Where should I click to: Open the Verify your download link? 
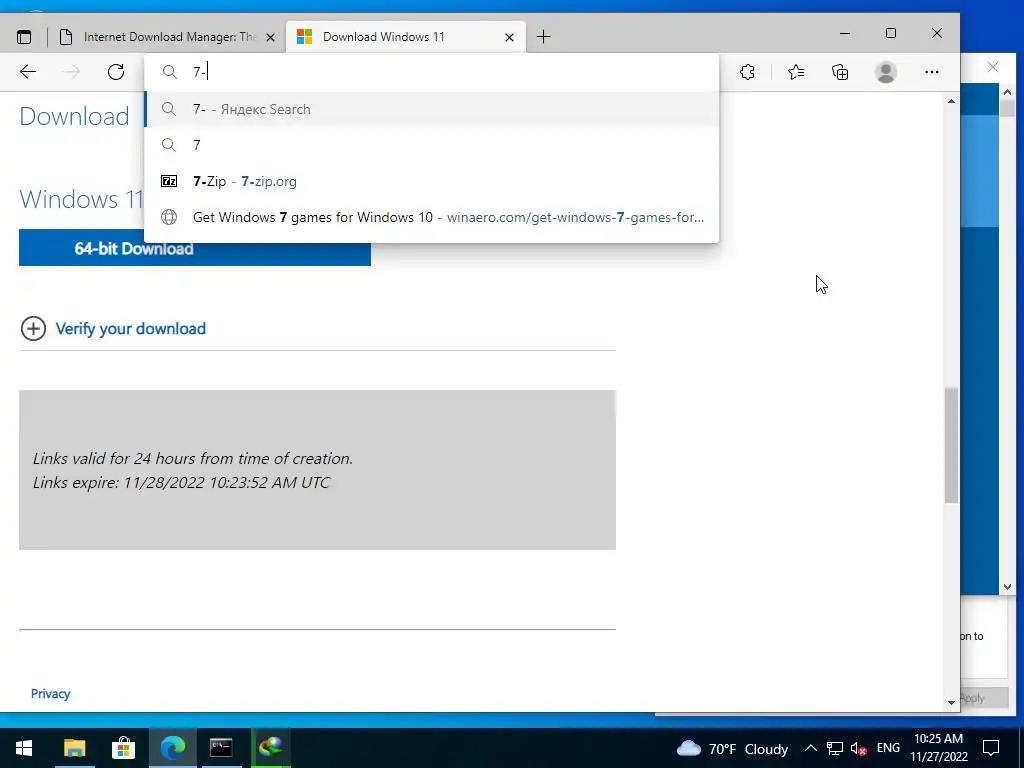coord(131,328)
